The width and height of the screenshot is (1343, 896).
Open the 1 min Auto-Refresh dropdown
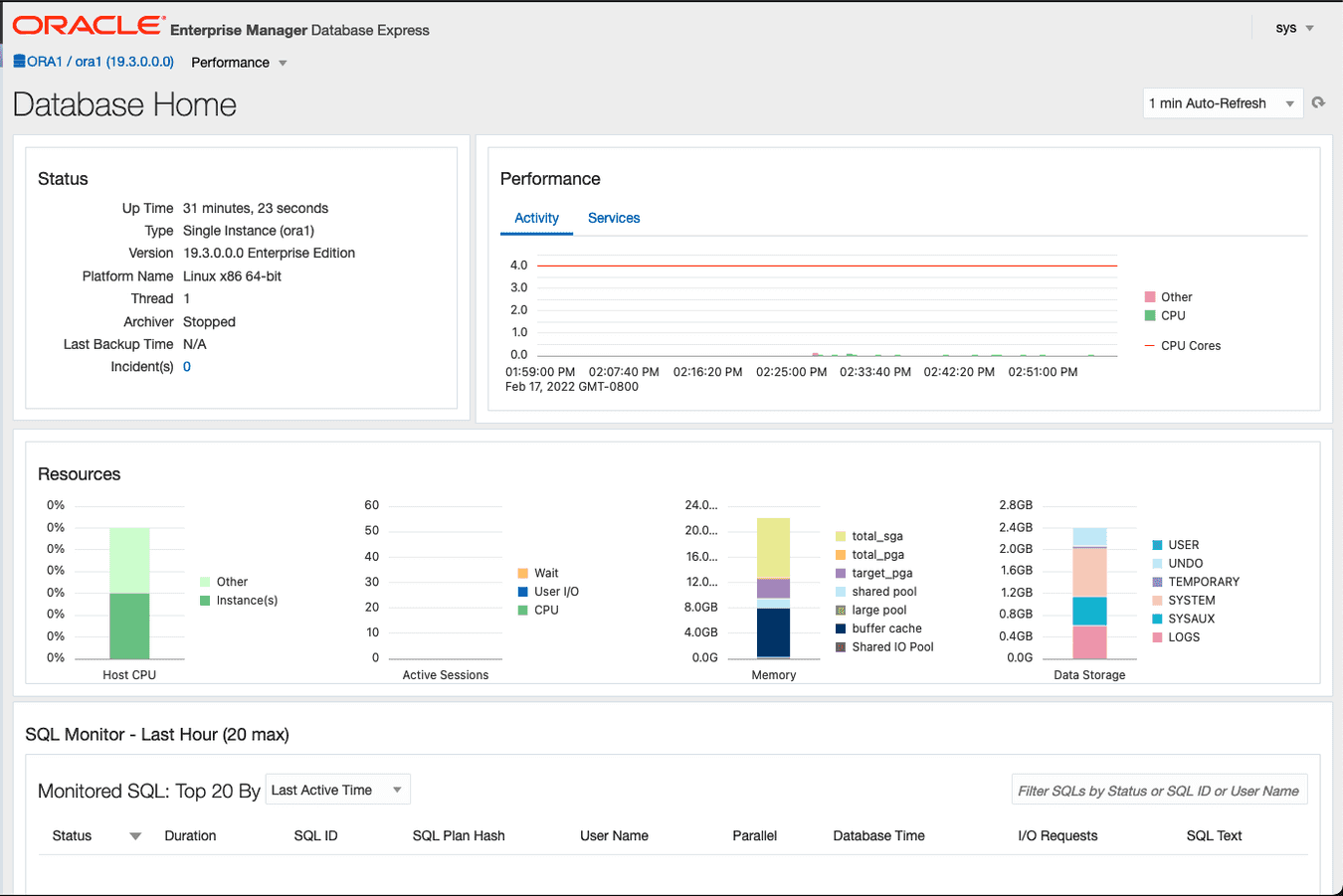point(1223,103)
